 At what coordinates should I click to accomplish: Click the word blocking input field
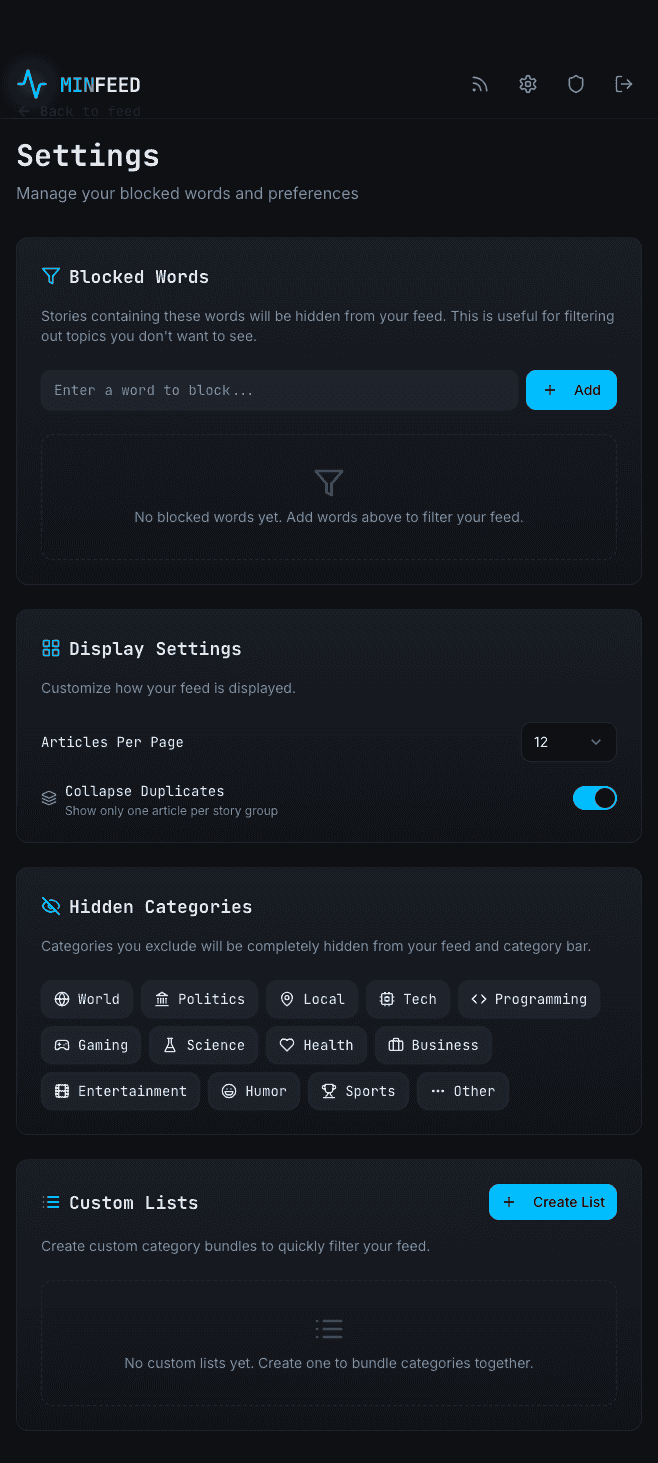pyautogui.click(x=279, y=389)
